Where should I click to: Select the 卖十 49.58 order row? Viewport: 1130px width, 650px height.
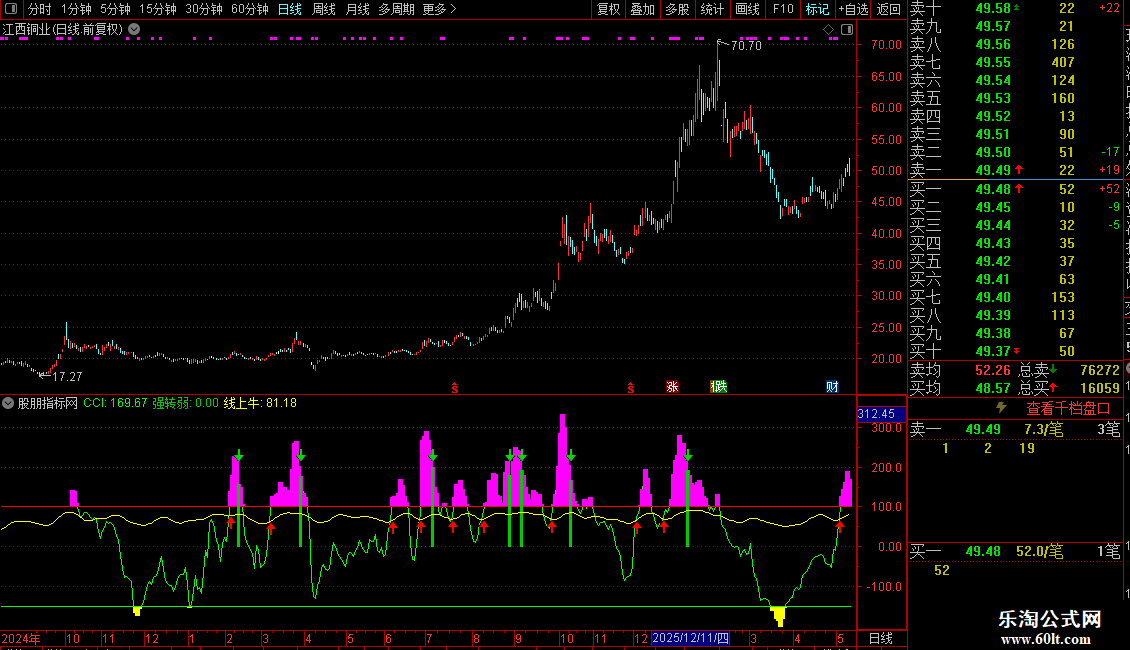[x=1015, y=8]
